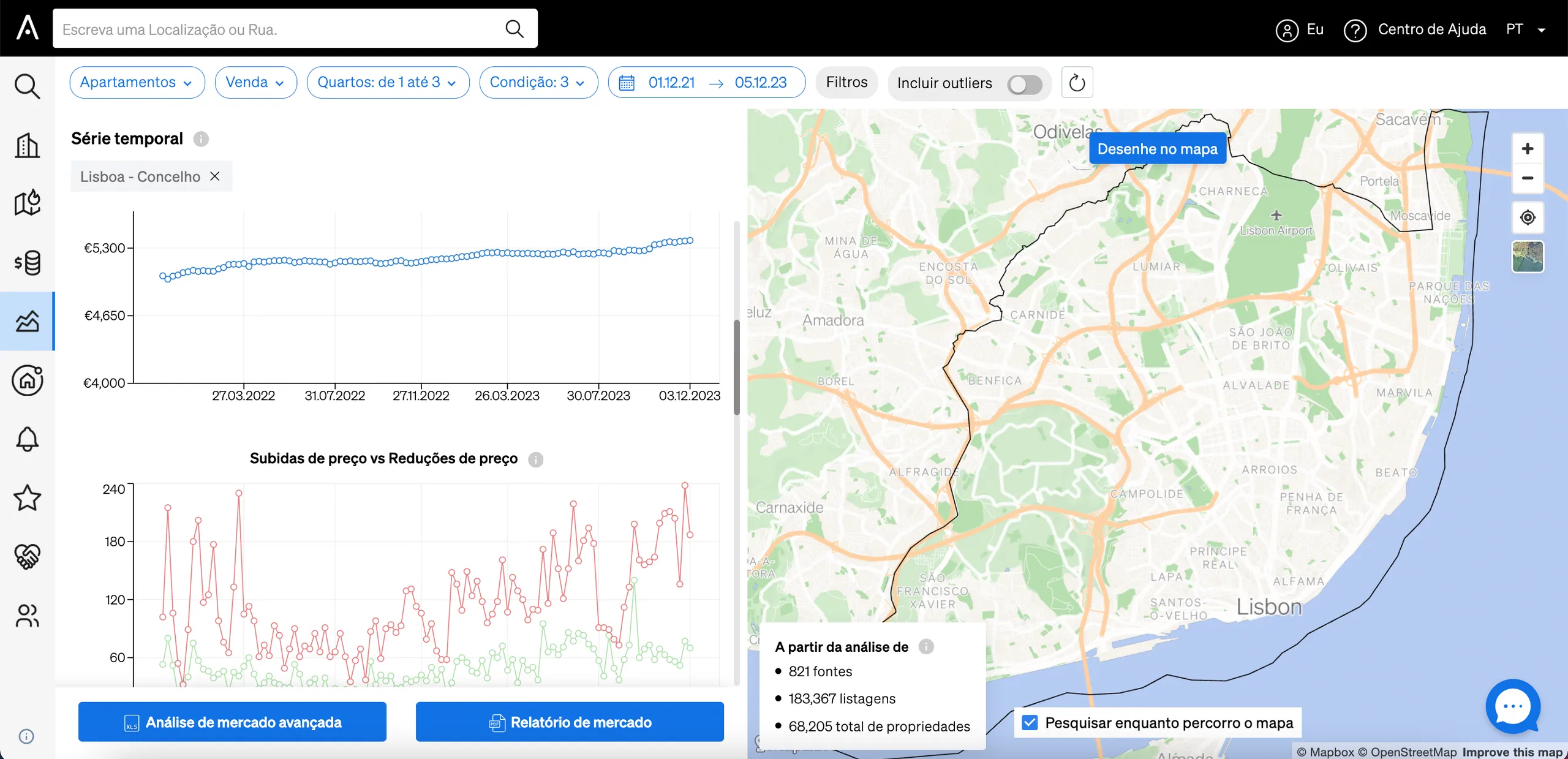
Task: Open the home valuation sidebar icon
Action: 27,380
